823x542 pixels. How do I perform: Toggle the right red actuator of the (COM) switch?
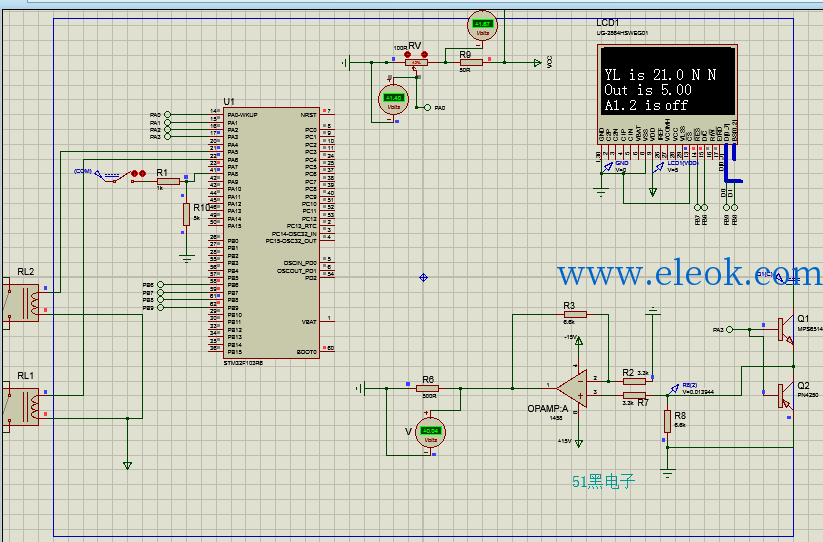coord(142,173)
